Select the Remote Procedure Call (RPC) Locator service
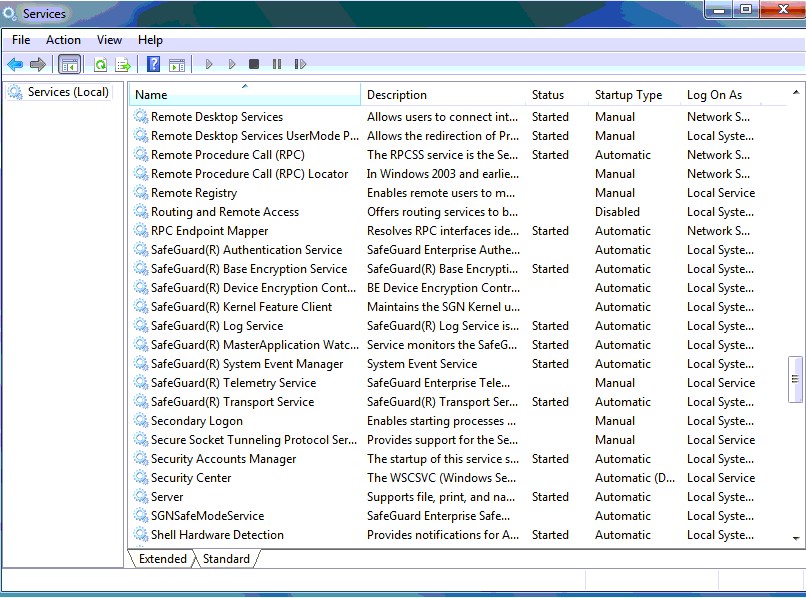 (x=249, y=174)
